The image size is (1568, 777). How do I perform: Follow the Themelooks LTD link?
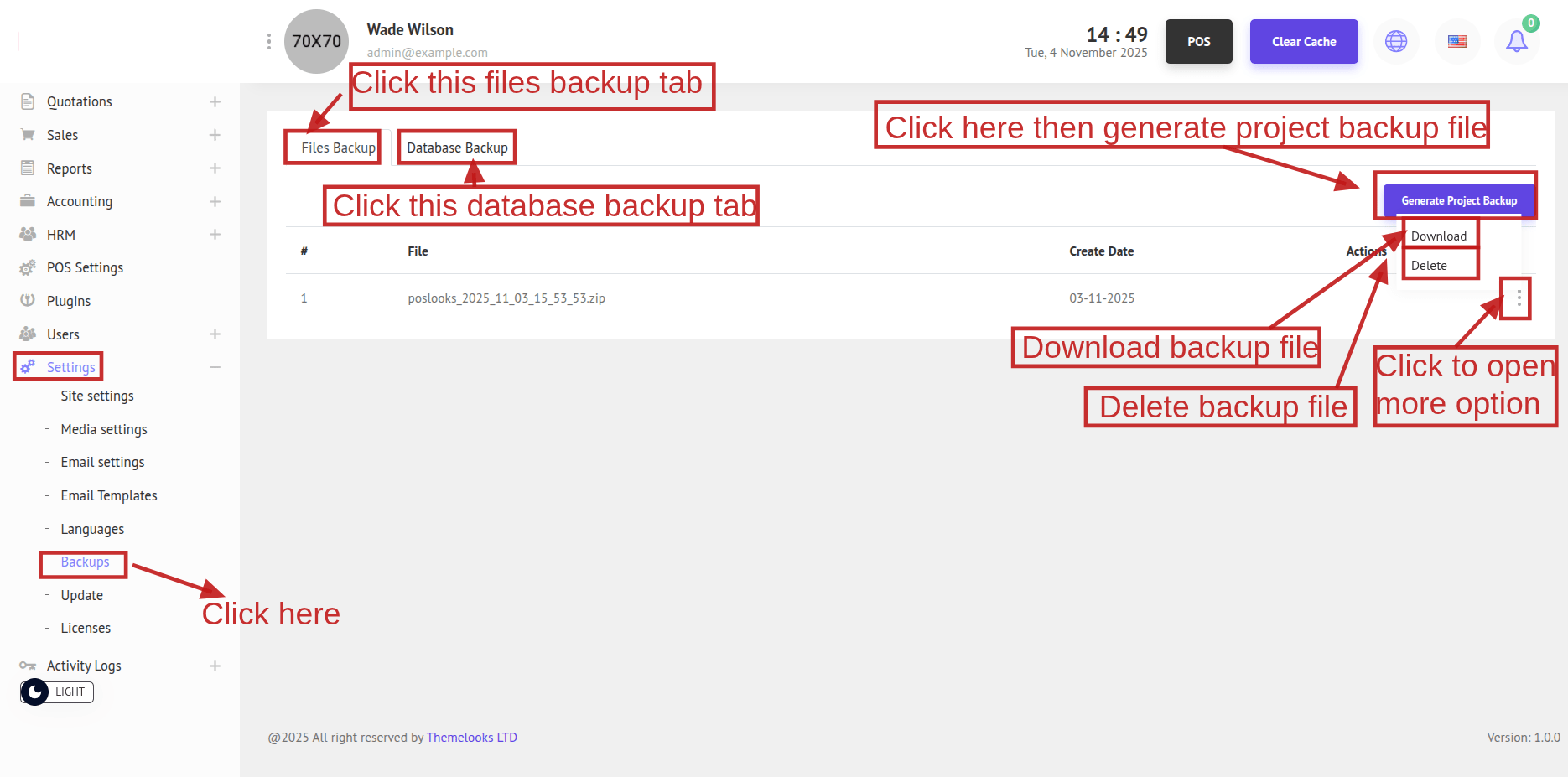[472, 738]
